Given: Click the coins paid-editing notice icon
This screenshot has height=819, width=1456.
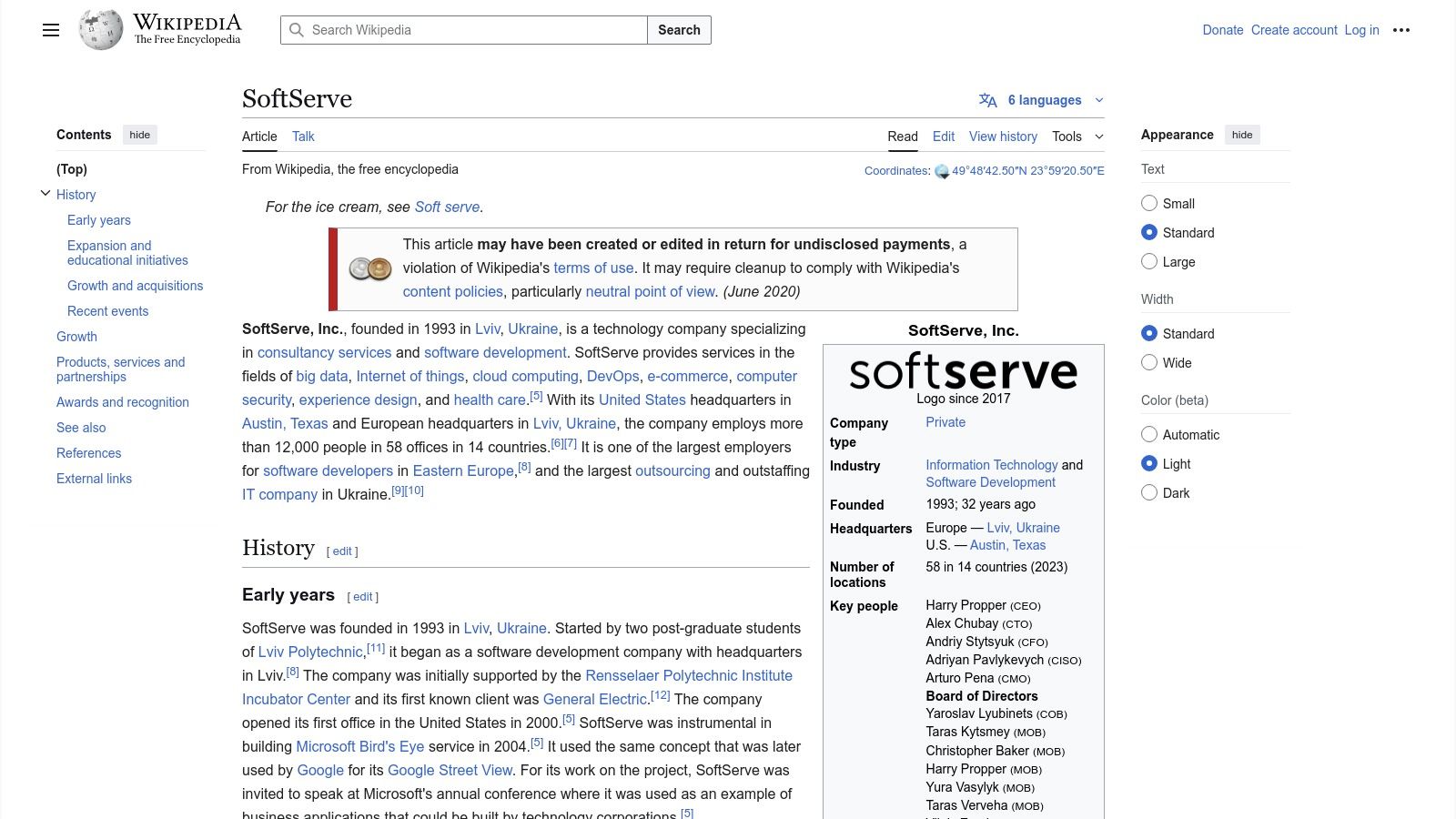Looking at the screenshot, I should pyautogui.click(x=370, y=268).
